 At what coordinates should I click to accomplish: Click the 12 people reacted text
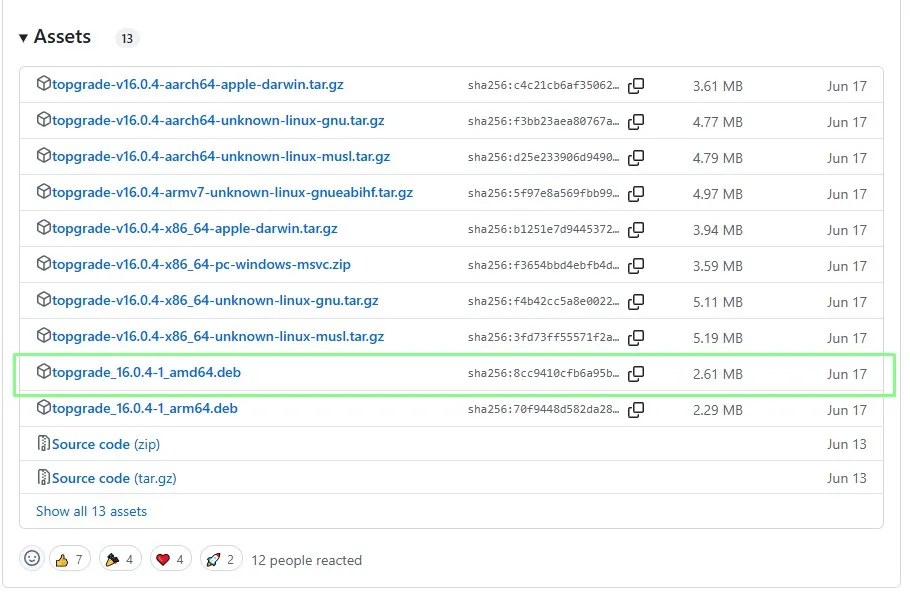click(306, 560)
